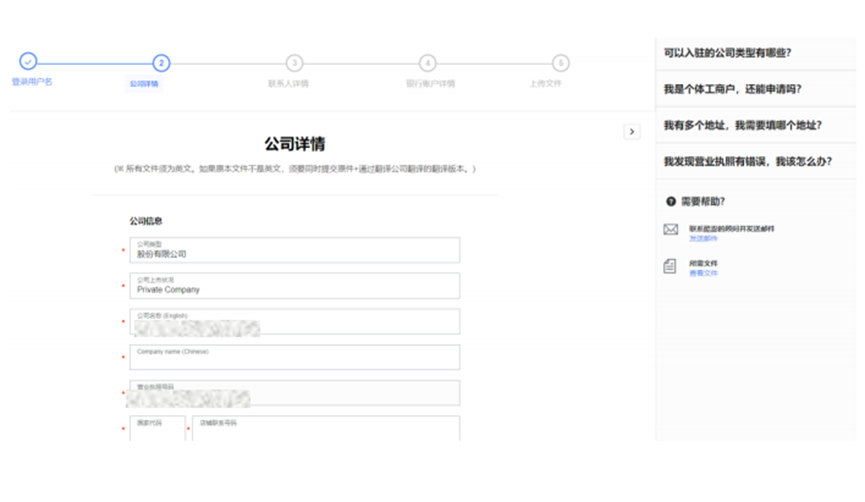The width and height of the screenshot is (865, 502).
Task: Click the document file icon in help panel
Action: tap(670, 266)
